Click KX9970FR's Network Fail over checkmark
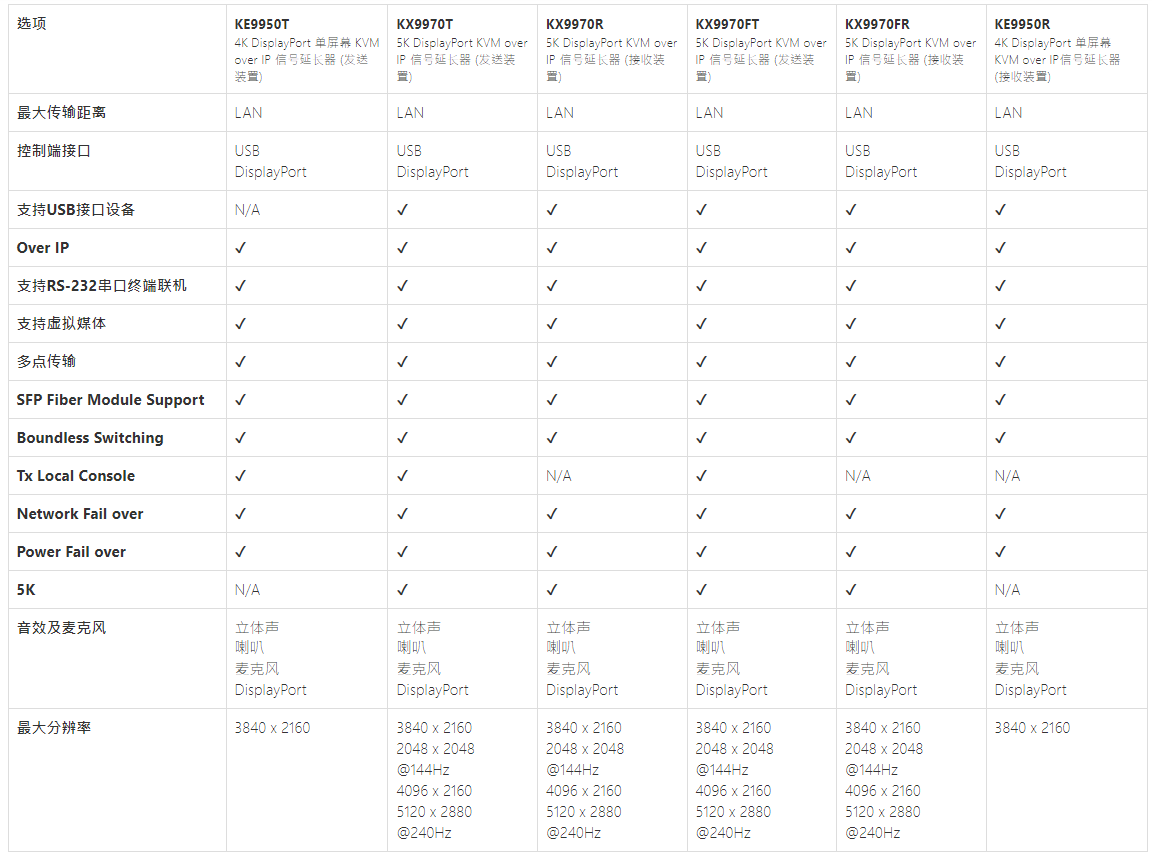 [851, 514]
